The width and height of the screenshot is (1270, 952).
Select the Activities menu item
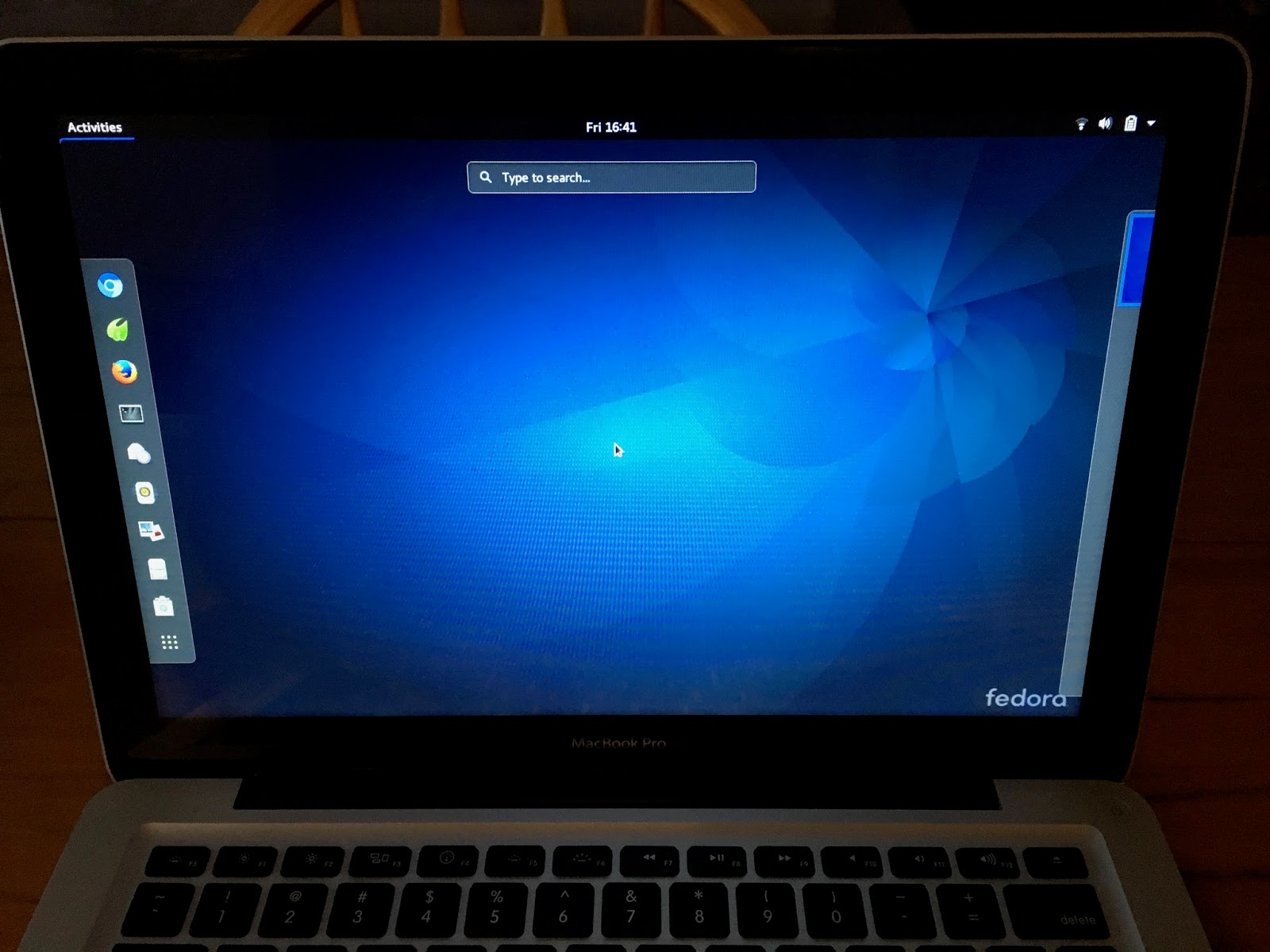click(96, 126)
